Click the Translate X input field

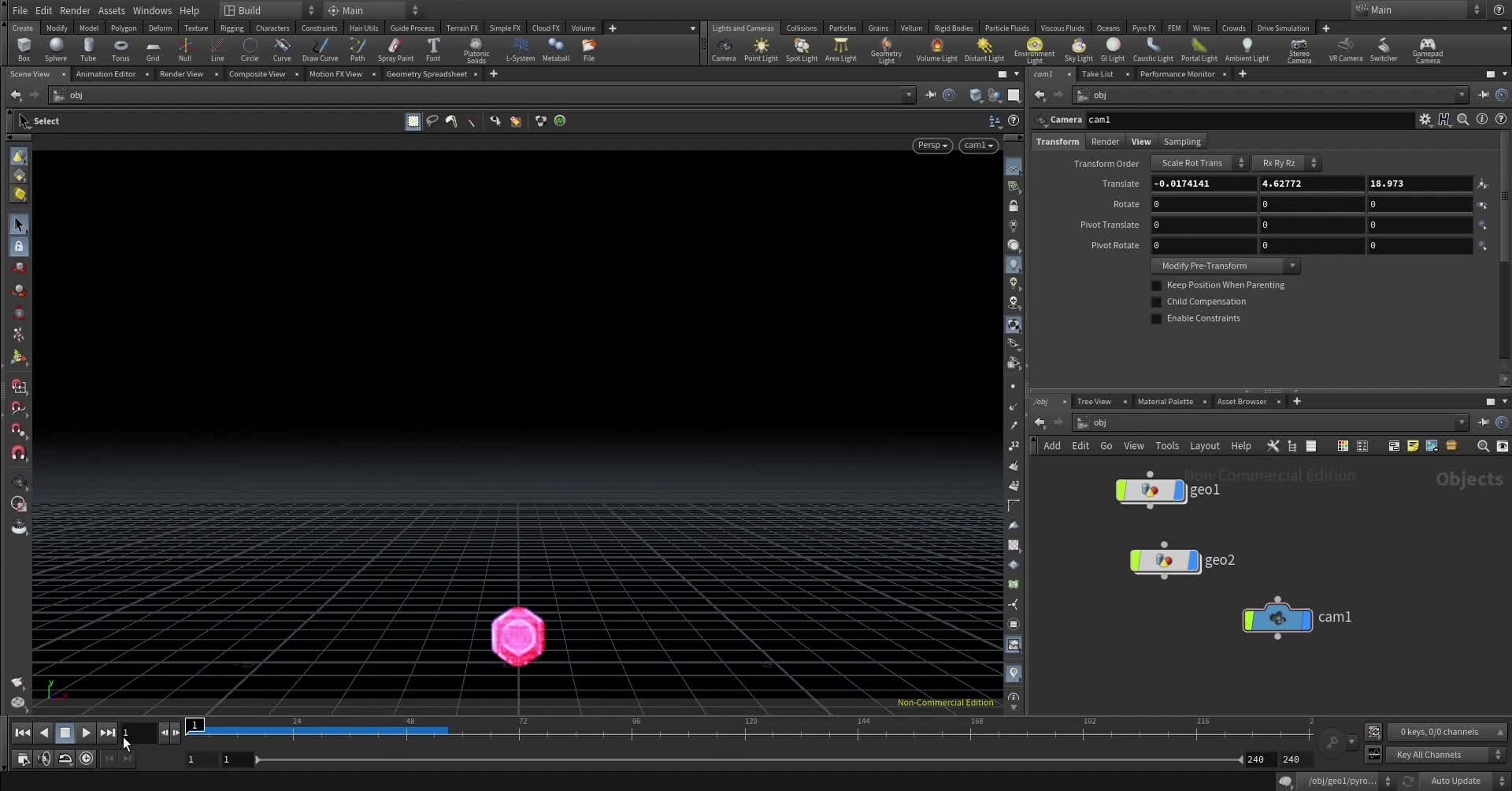coord(1203,184)
